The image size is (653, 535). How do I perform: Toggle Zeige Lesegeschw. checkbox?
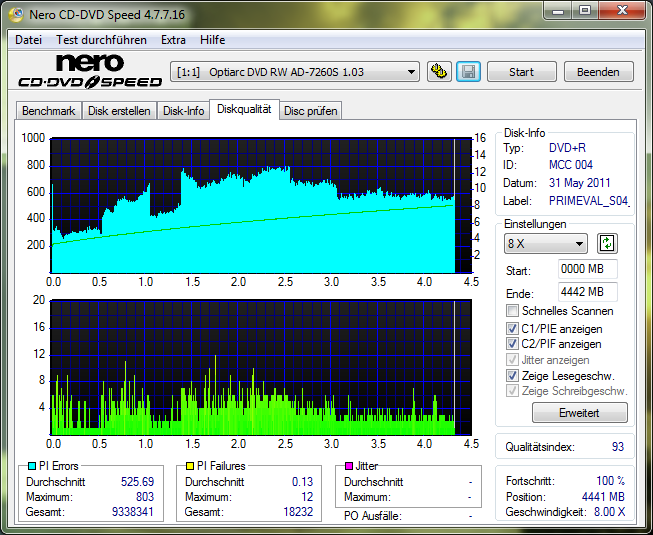pyautogui.click(x=512, y=376)
